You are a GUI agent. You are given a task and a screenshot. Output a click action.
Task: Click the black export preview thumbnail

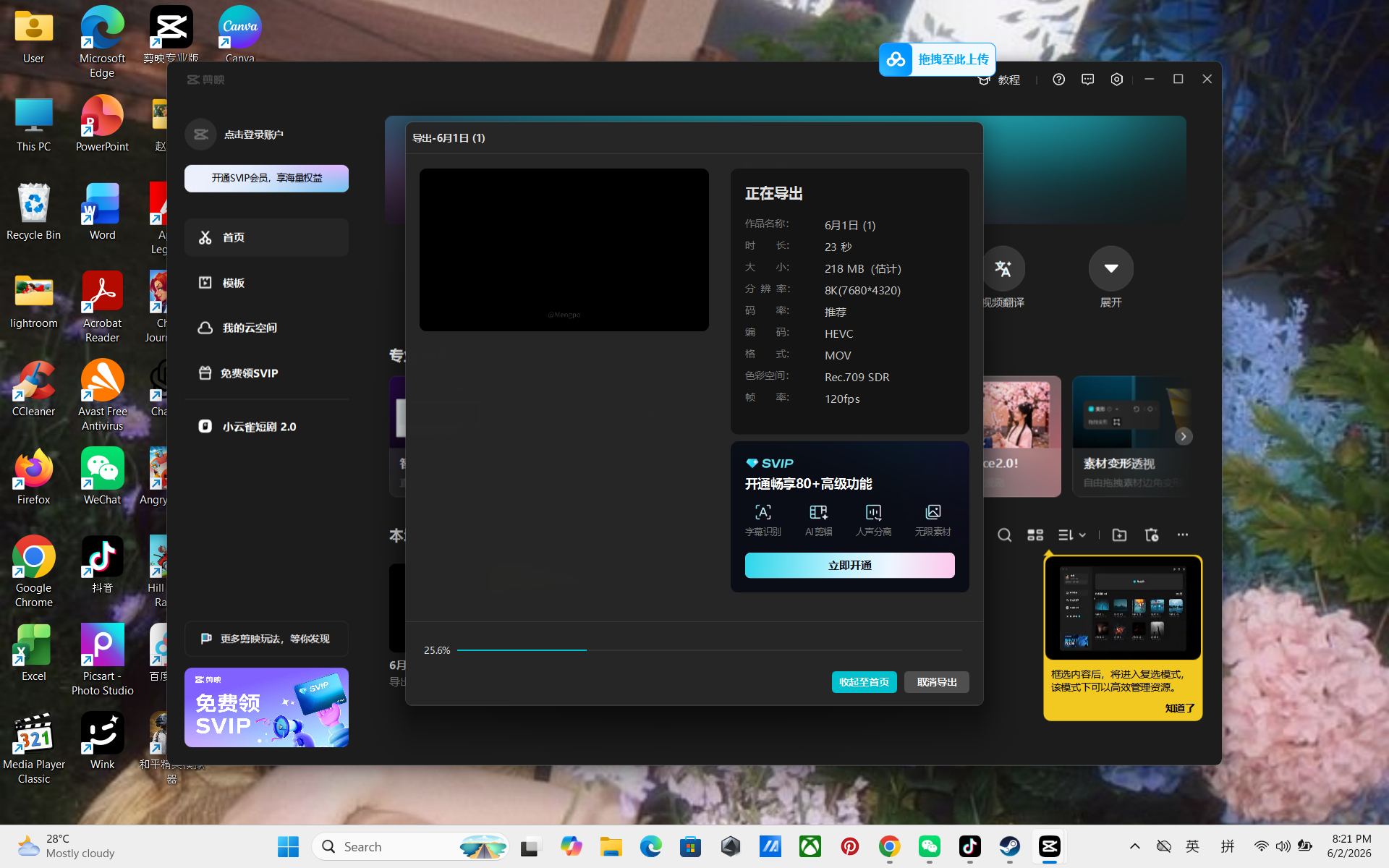coord(564,250)
